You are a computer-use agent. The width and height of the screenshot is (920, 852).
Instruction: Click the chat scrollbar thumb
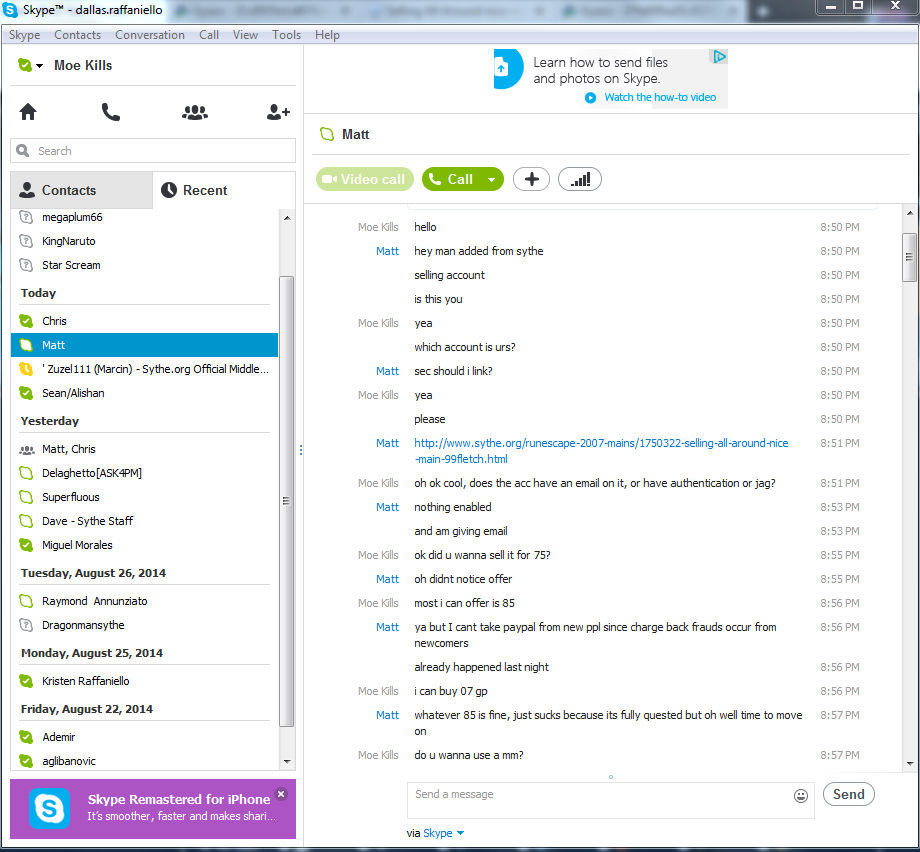pyautogui.click(x=910, y=257)
